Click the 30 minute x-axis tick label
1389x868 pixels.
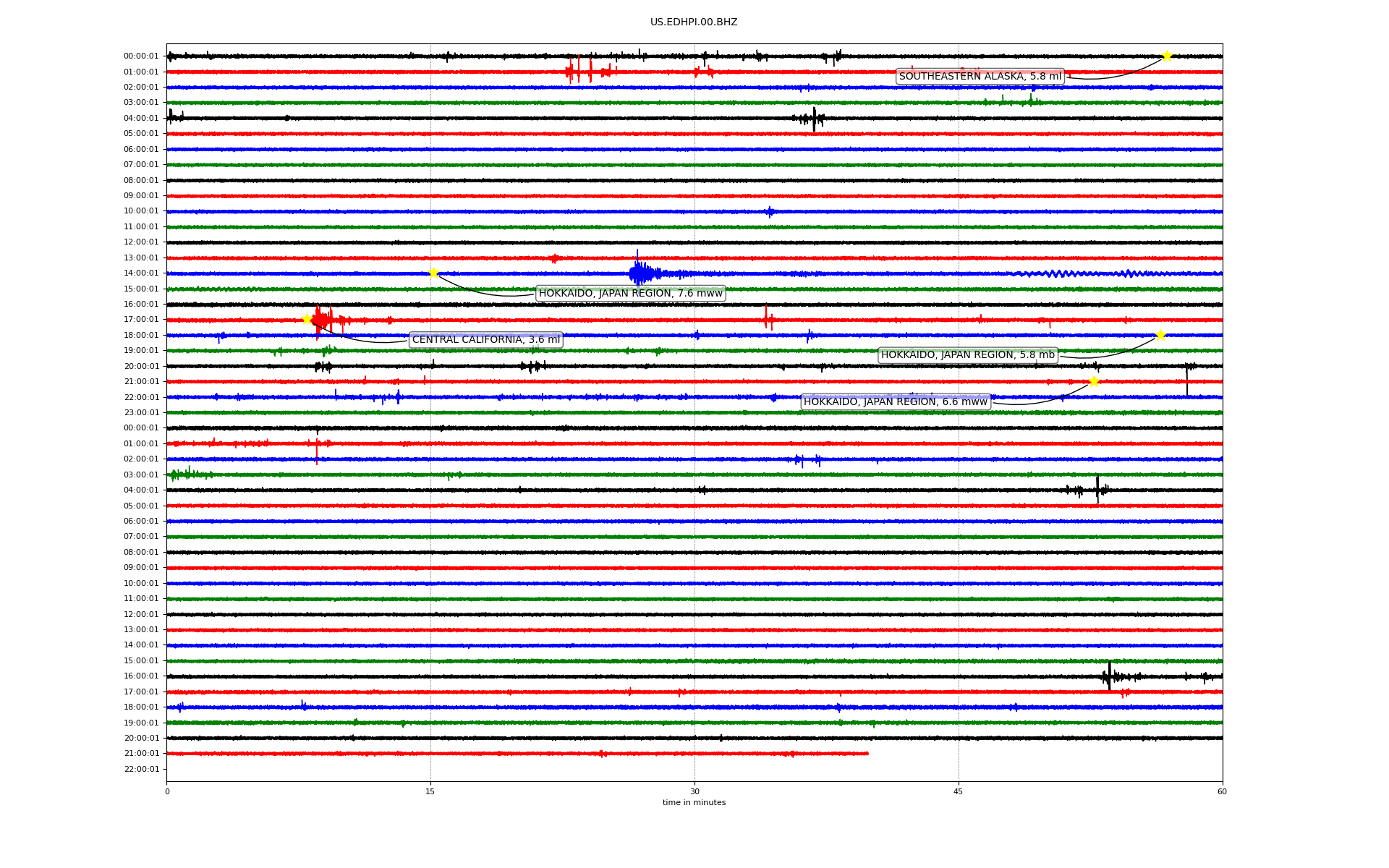[694, 791]
